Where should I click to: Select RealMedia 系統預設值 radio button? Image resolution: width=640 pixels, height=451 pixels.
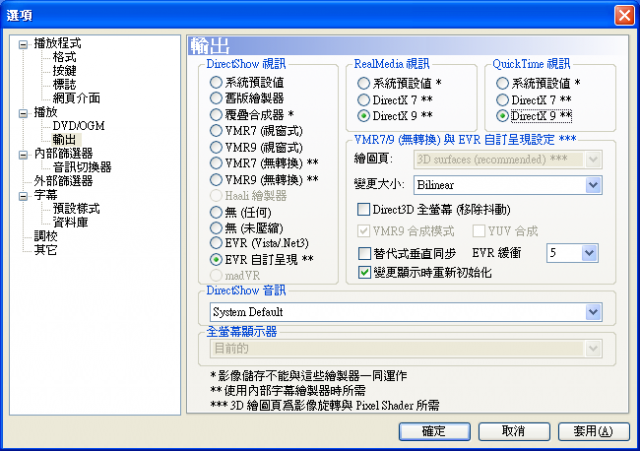click(x=363, y=84)
